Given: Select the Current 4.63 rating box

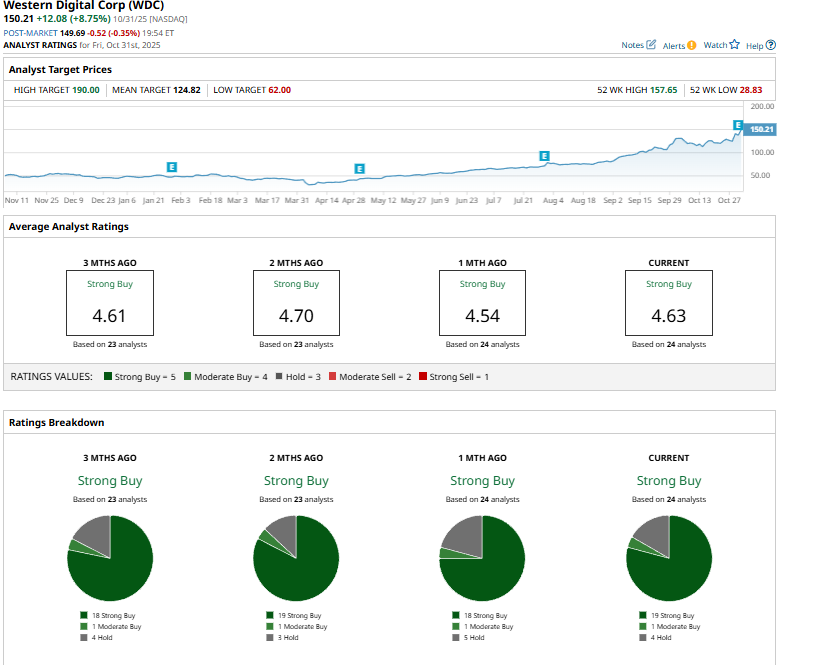Looking at the screenshot, I should 668,303.
